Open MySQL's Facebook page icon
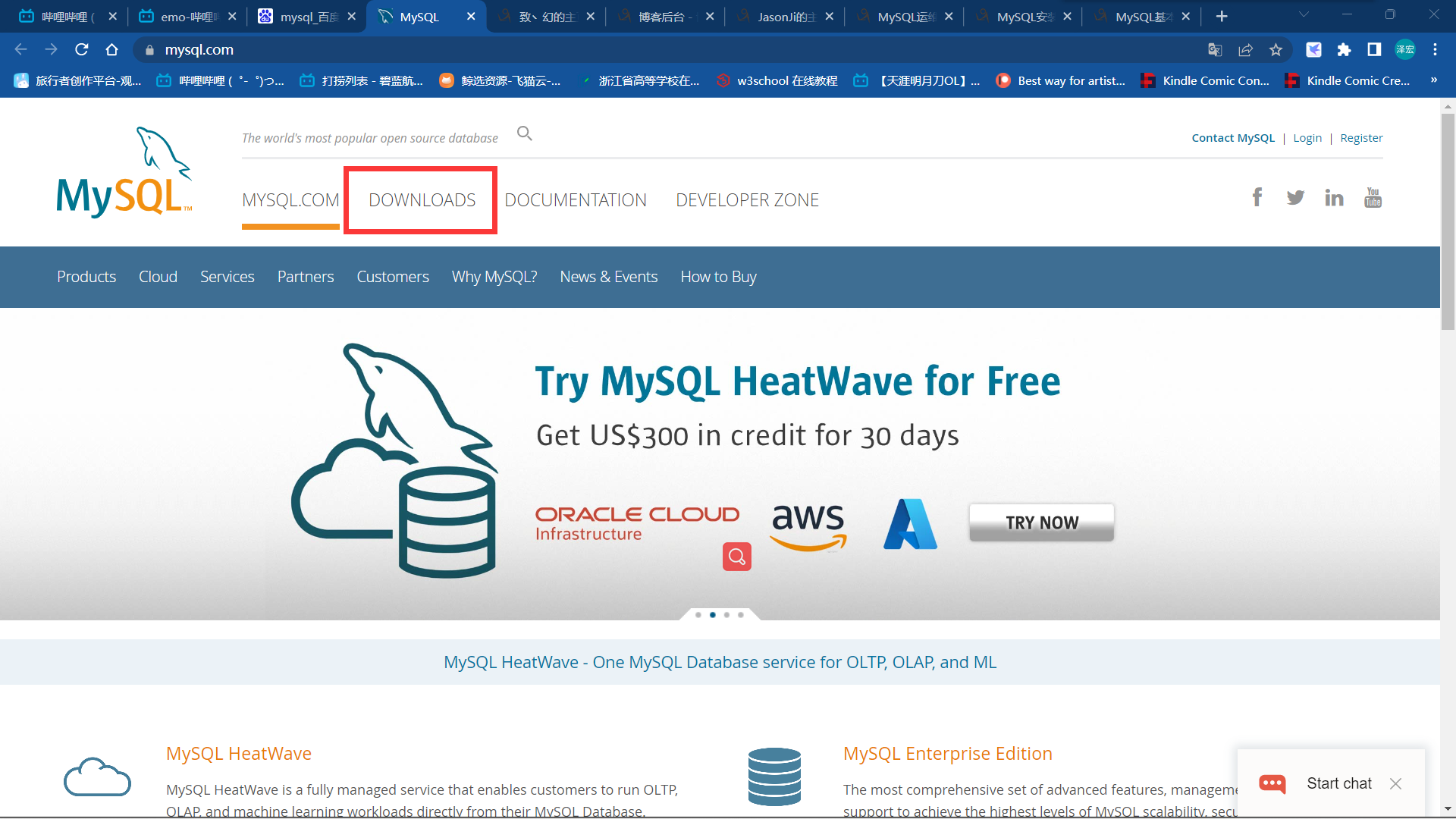The image size is (1456, 819). click(x=1257, y=198)
